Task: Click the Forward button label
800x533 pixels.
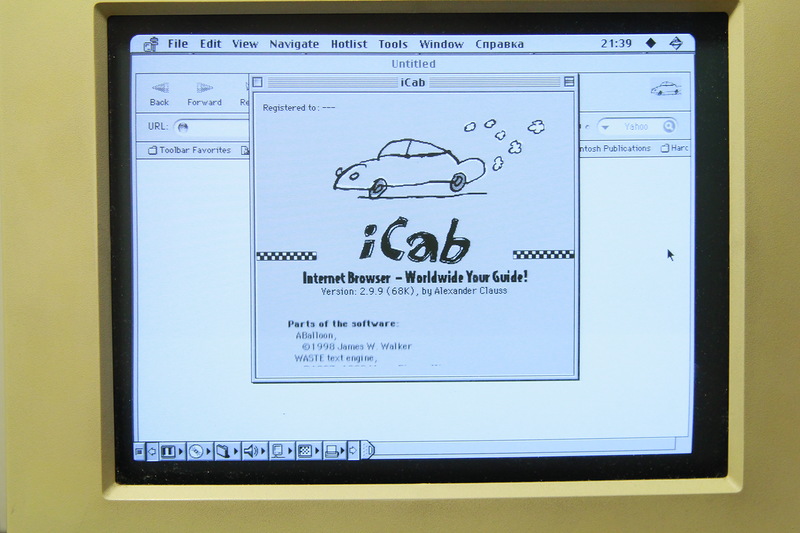Action: pos(204,102)
